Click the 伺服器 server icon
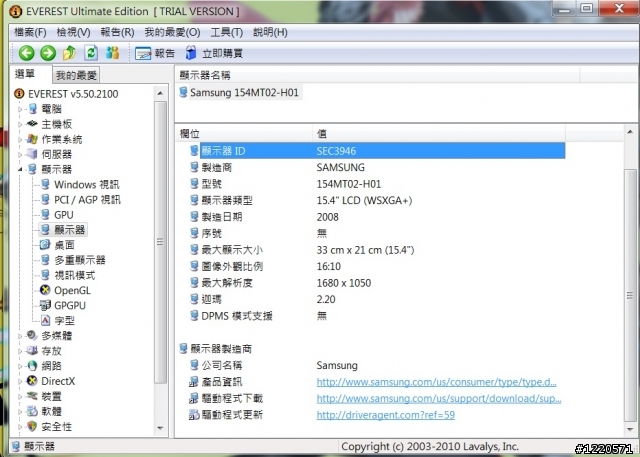The width and height of the screenshot is (640, 457). coord(32,154)
